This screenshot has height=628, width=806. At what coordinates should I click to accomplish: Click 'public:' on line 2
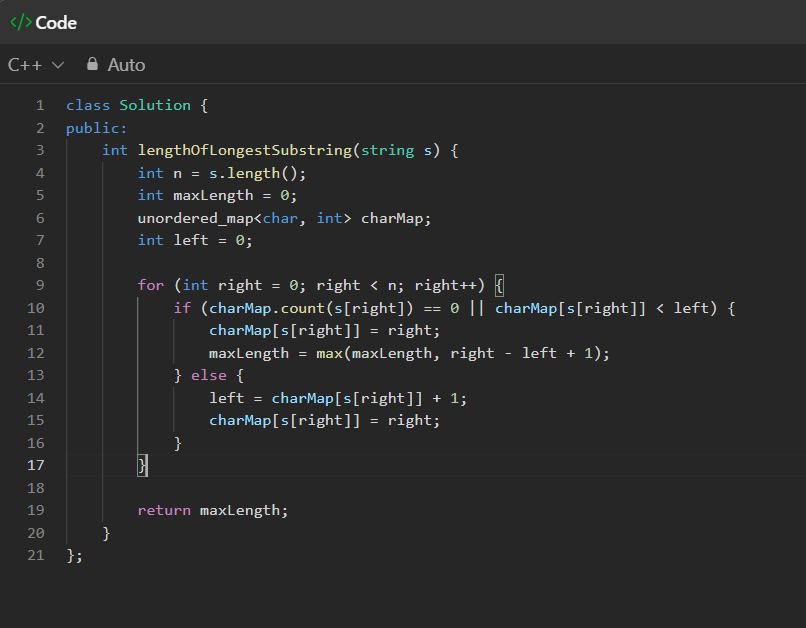(x=96, y=128)
